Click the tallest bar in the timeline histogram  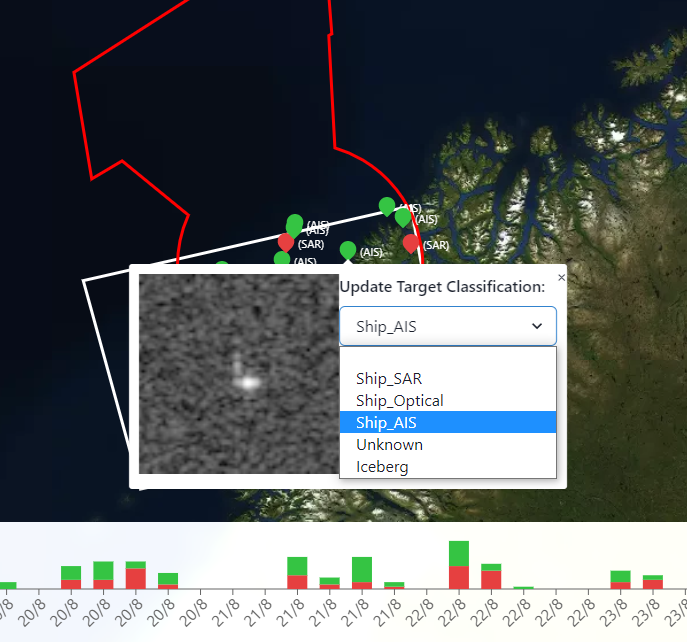459,565
